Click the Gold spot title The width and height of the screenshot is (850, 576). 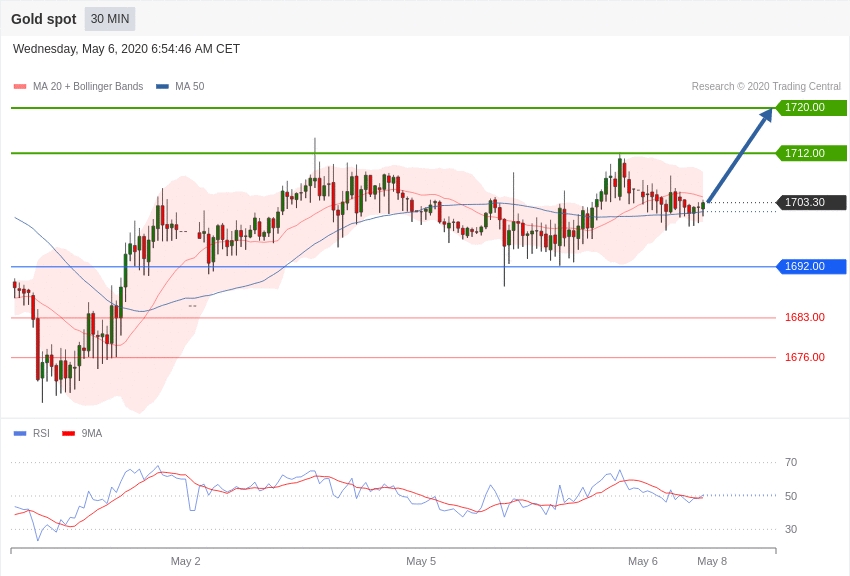pyautogui.click(x=44, y=19)
